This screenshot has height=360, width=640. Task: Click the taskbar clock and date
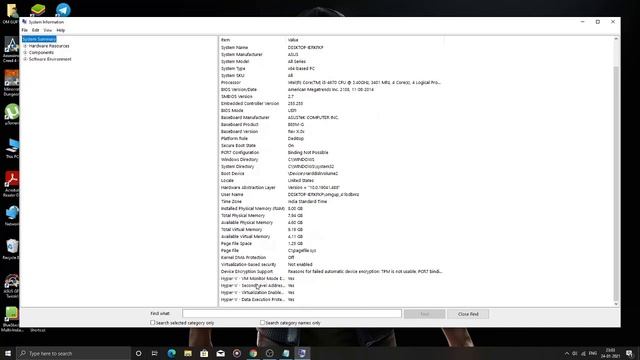611,353
